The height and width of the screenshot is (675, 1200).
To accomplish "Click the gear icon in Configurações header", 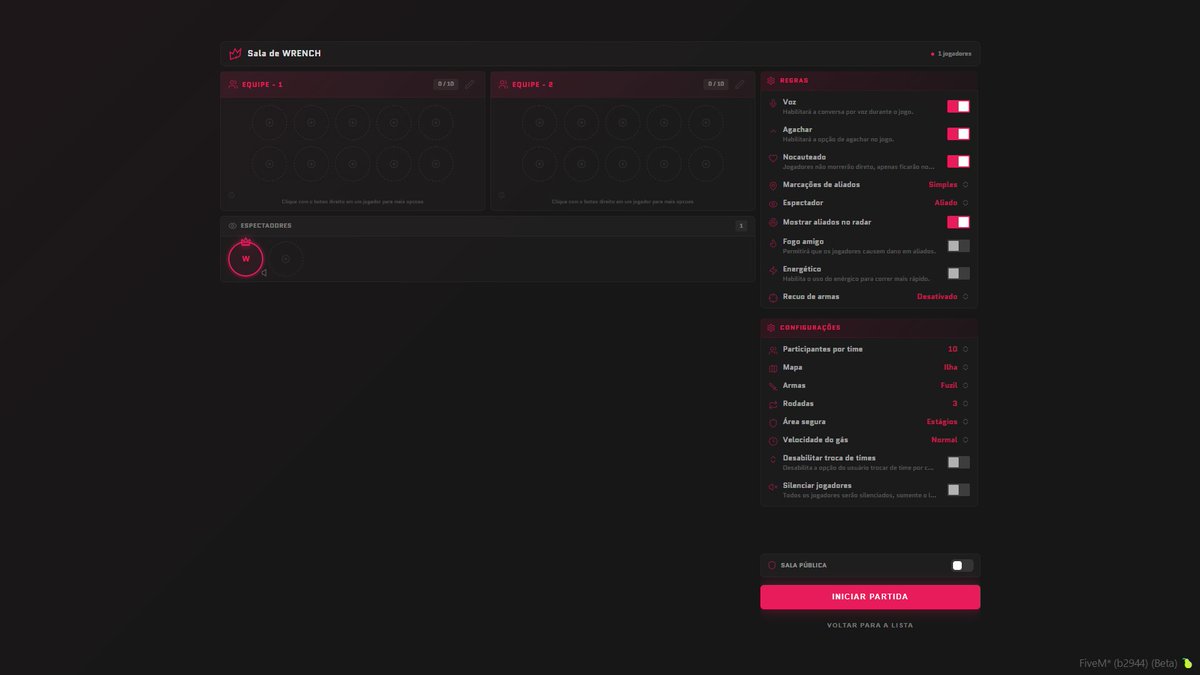I will [x=771, y=328].
